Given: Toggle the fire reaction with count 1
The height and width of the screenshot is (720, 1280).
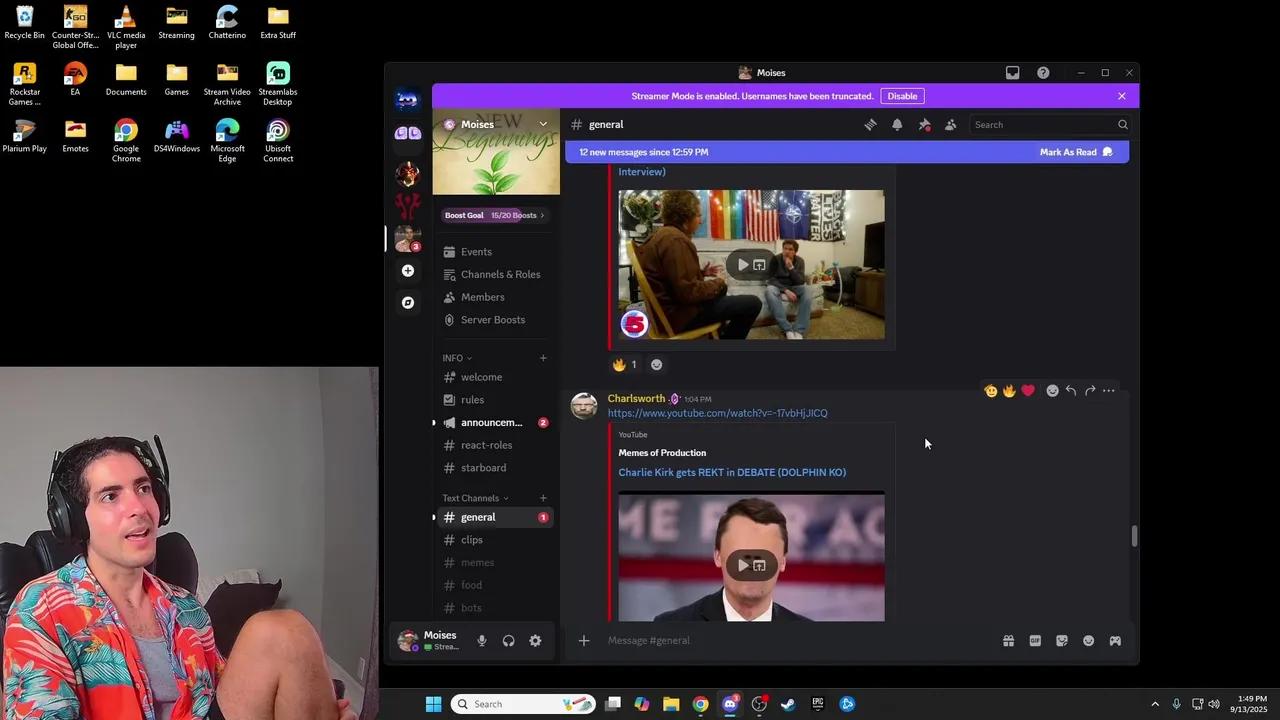Looking at the screenshot, I should pos(625,365).
